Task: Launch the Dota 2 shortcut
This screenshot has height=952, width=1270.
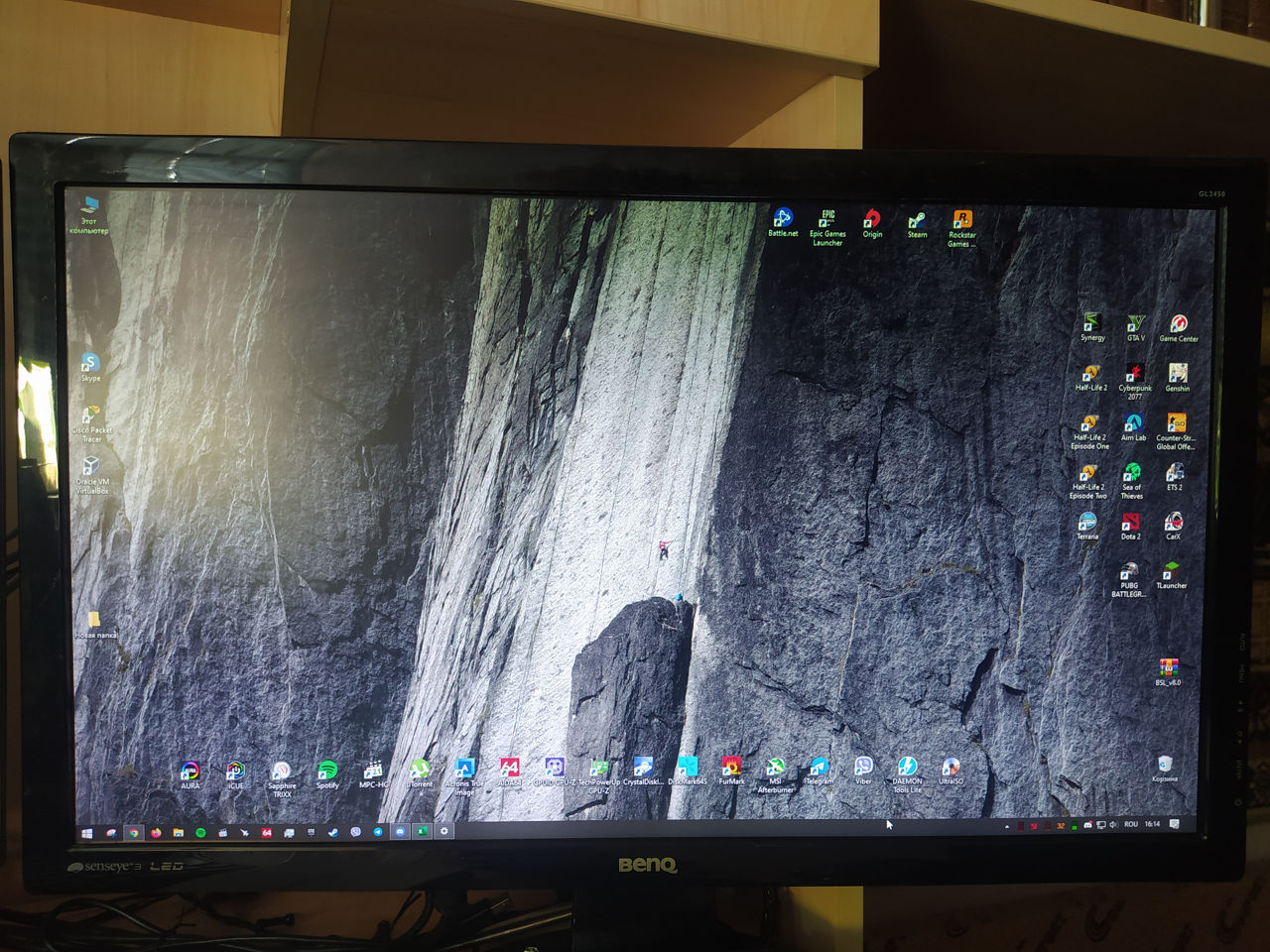Action: (1130, 526)
